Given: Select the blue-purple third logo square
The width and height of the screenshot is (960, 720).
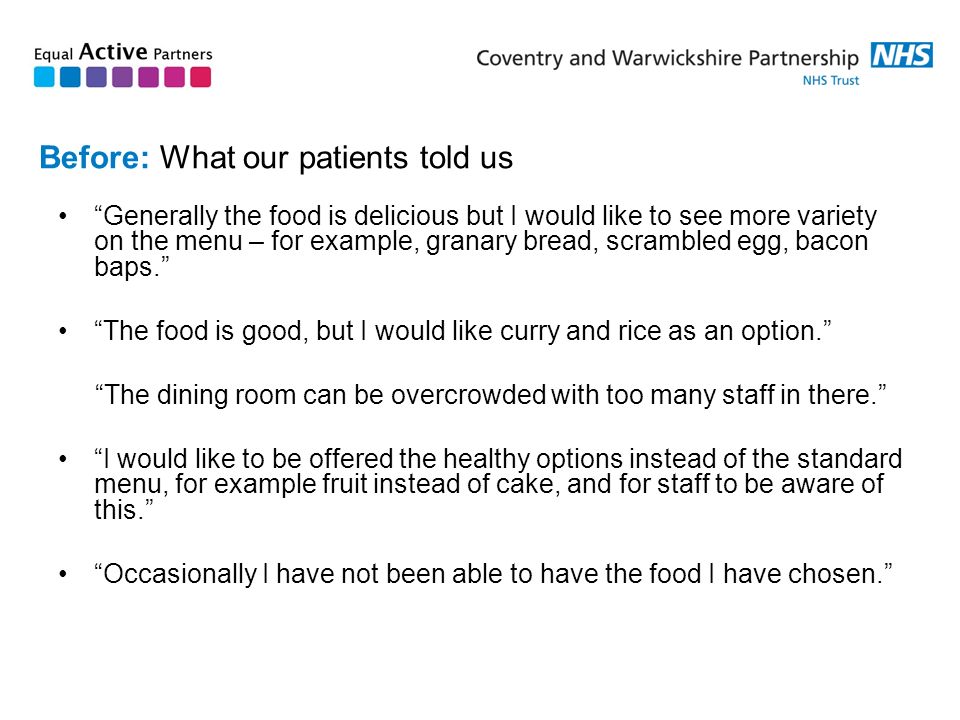Looking at the screenshot, I should 96,77.
